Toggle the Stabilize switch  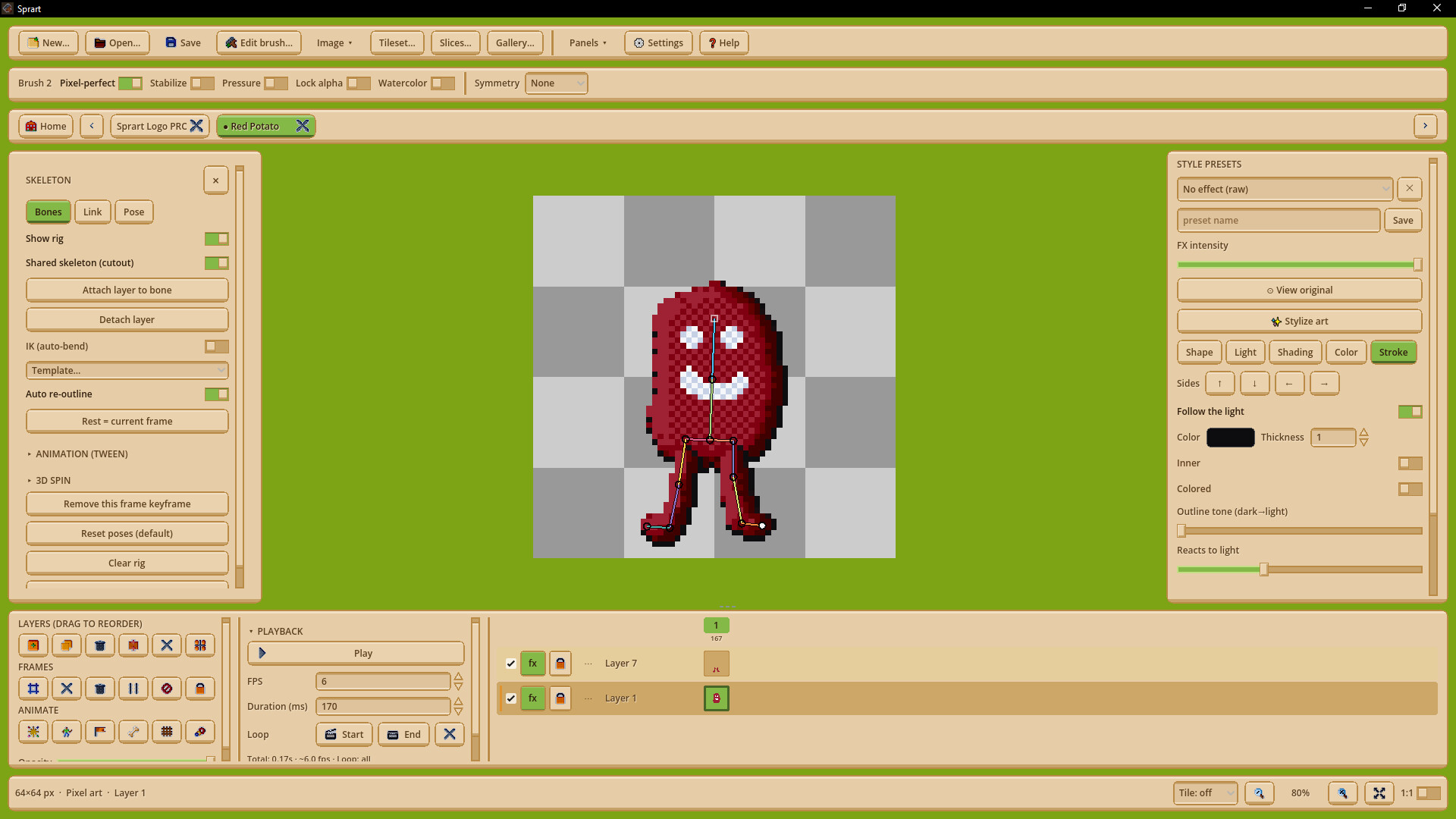tap(202, 83)
